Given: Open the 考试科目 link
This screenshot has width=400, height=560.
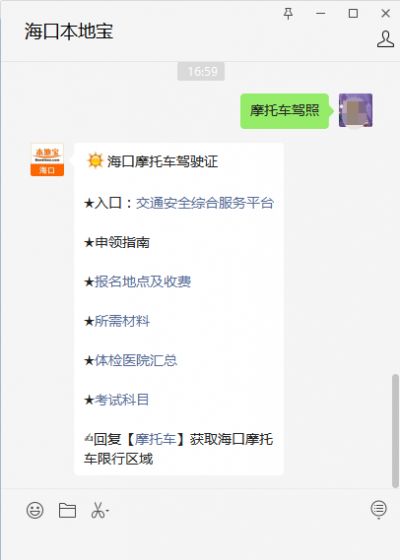Looking at the screenshot, I should click(122, 400).
